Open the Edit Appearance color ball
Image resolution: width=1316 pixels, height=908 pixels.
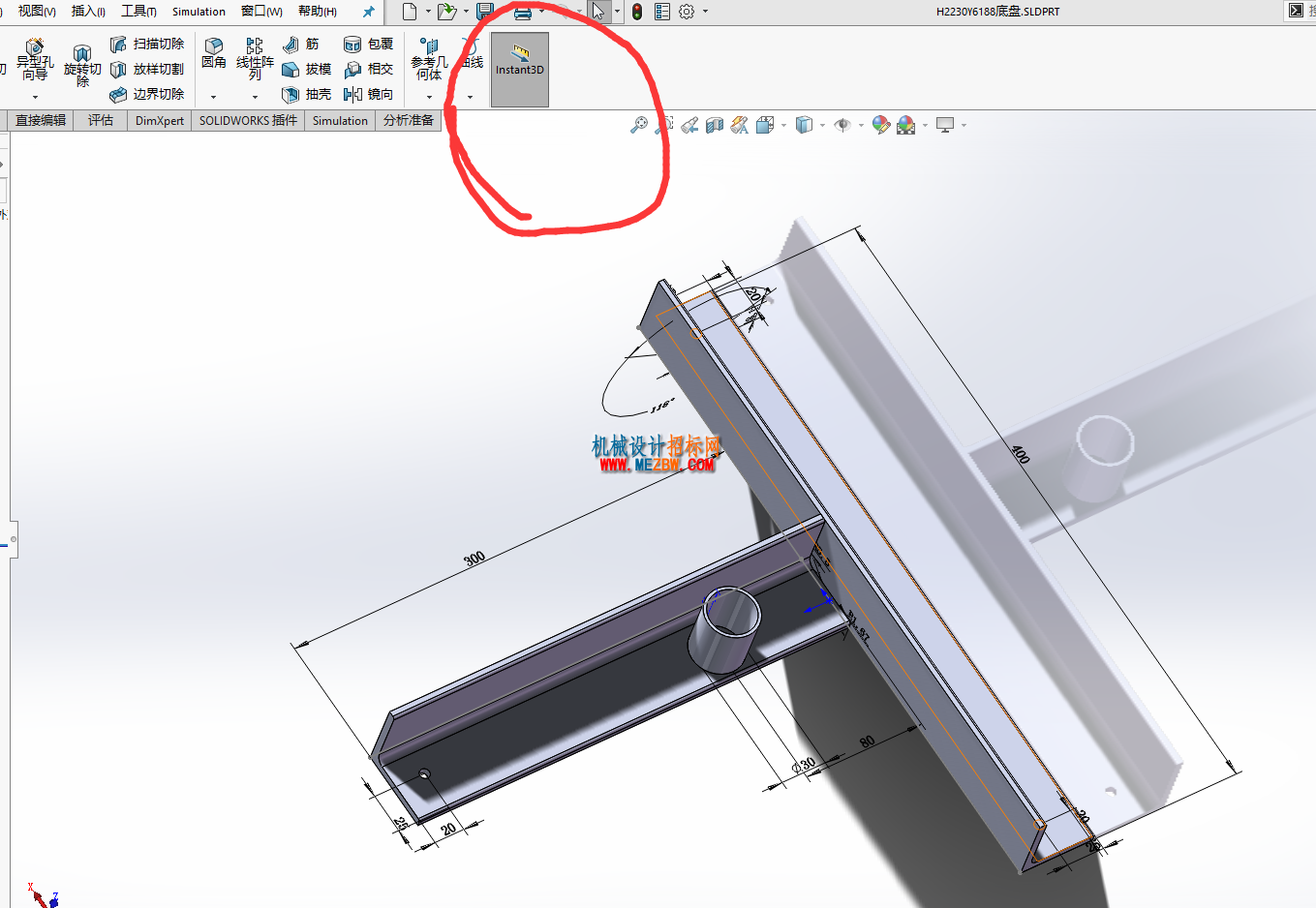coord(880,125)
